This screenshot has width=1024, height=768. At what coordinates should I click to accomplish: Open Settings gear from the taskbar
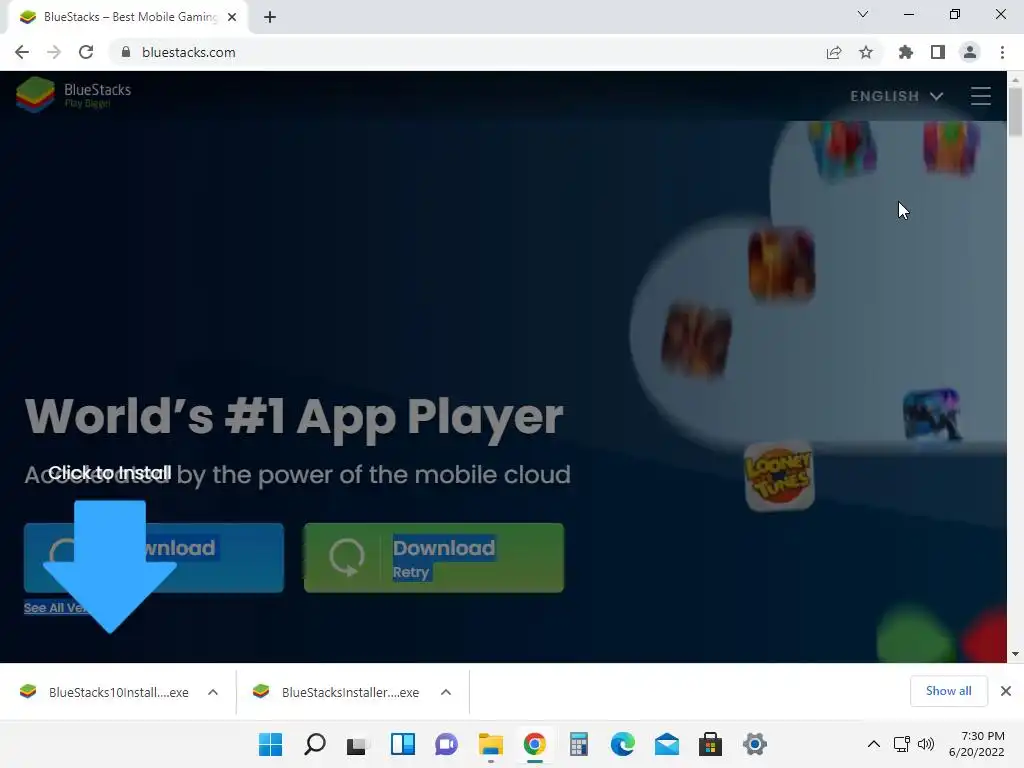point(754,744)
